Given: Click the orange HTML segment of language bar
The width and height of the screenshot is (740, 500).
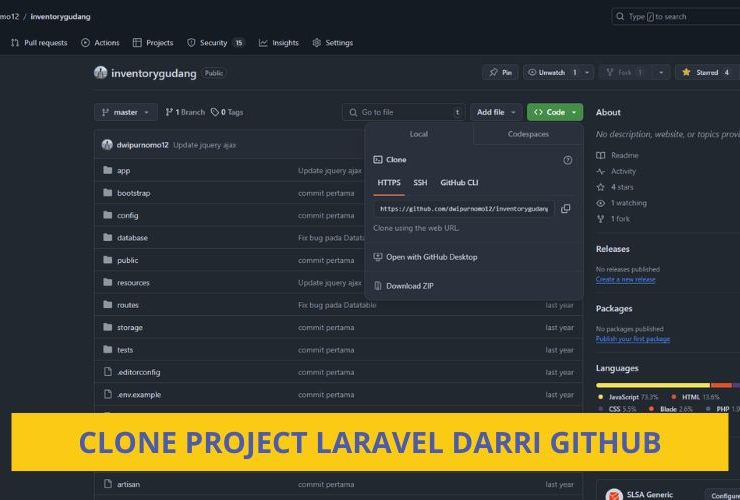Looking at the screenshot, I should (x=721, y=385).
